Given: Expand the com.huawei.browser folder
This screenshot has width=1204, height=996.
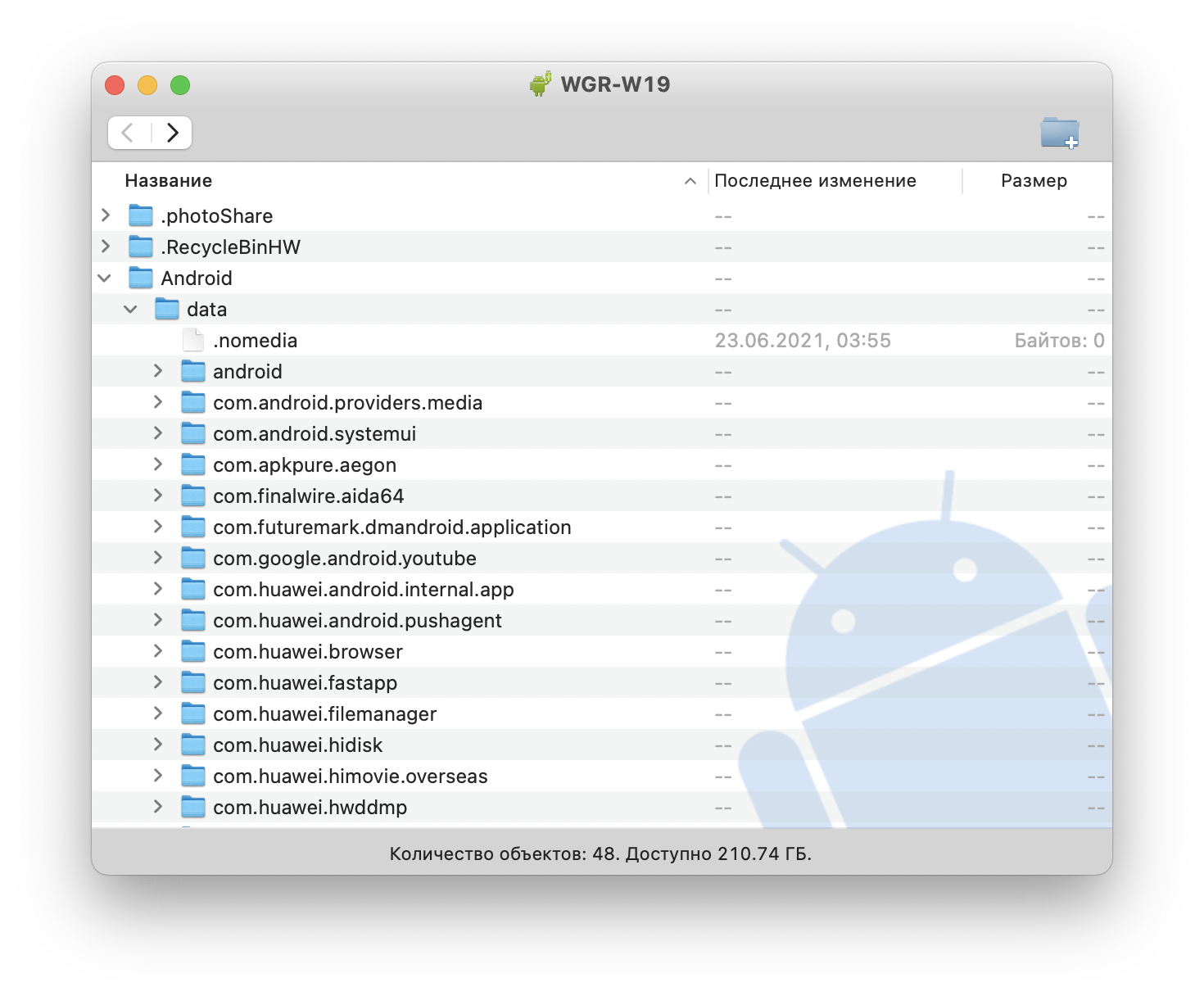Looking at the screenshot, I should click(158, 651).
